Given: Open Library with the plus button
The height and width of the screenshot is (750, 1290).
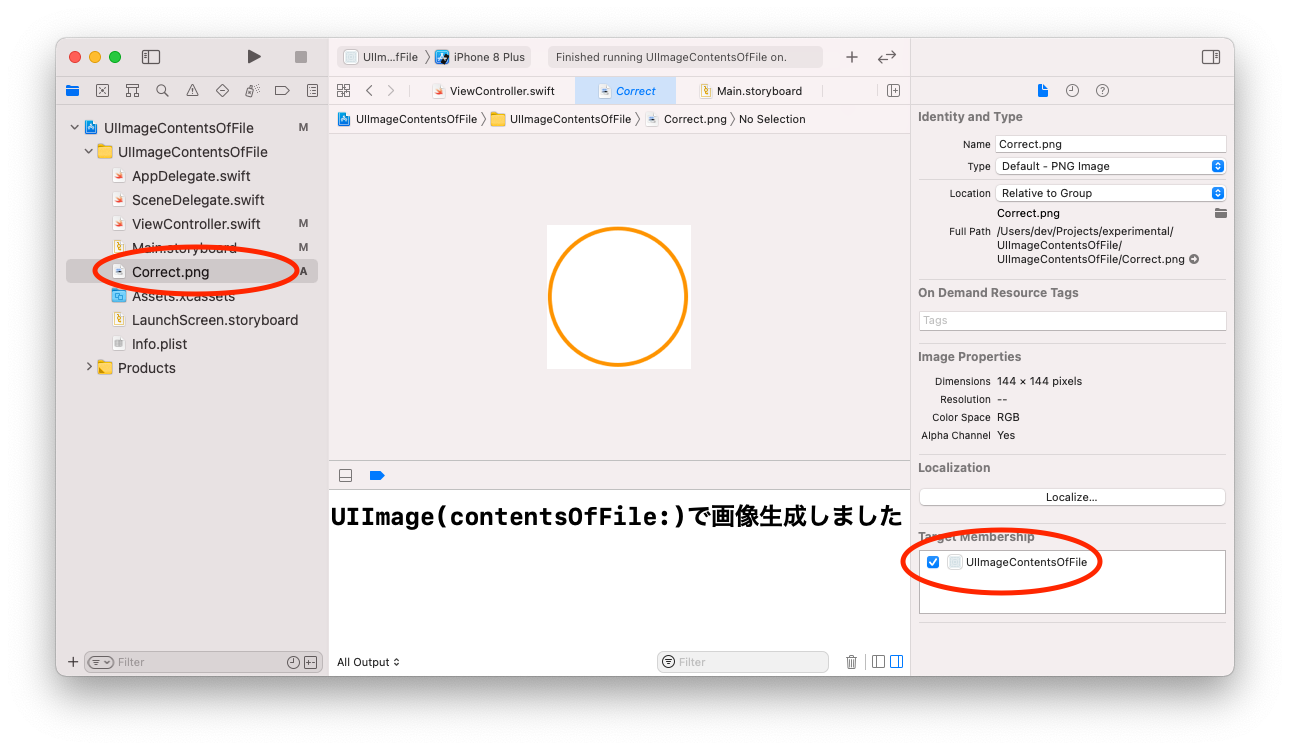Looking at the screenshot, I should (x=852, y=57).
